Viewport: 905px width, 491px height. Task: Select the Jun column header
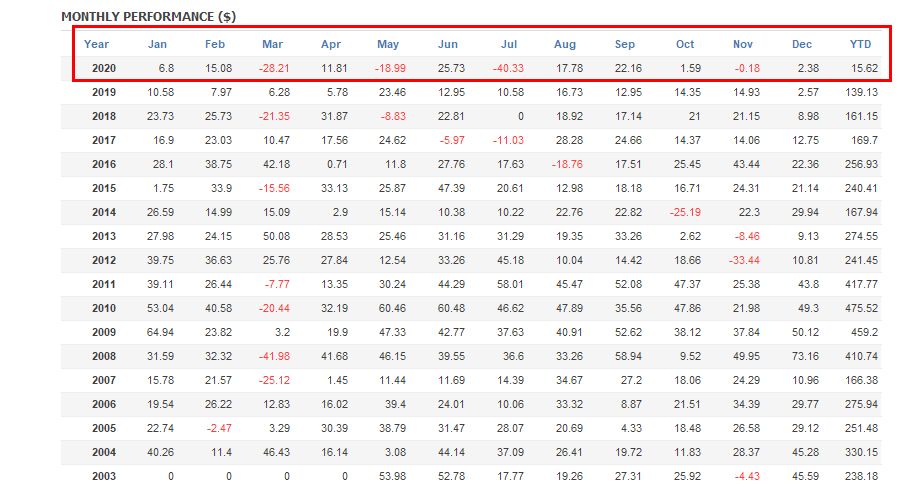447,44
